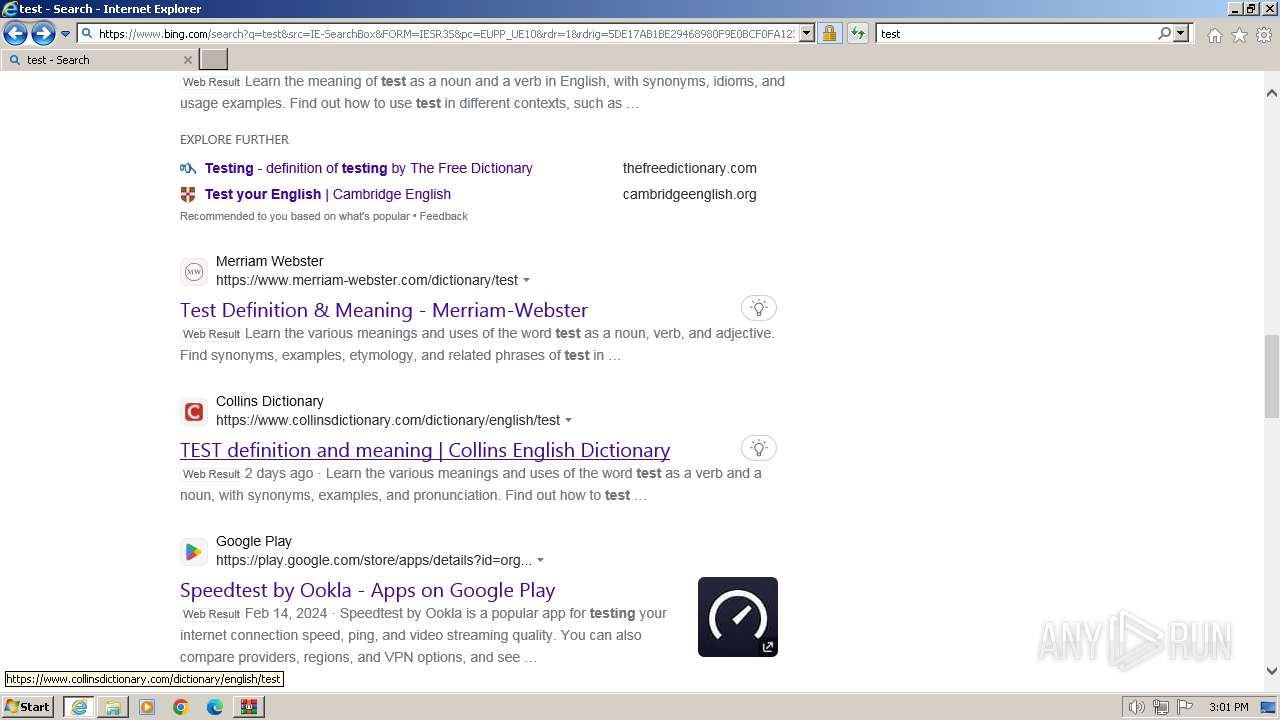Click lightbulb icon beside Merriam-Webster result
The width and height of the screenshot is (1280, 720).
[x=759, y=308]
